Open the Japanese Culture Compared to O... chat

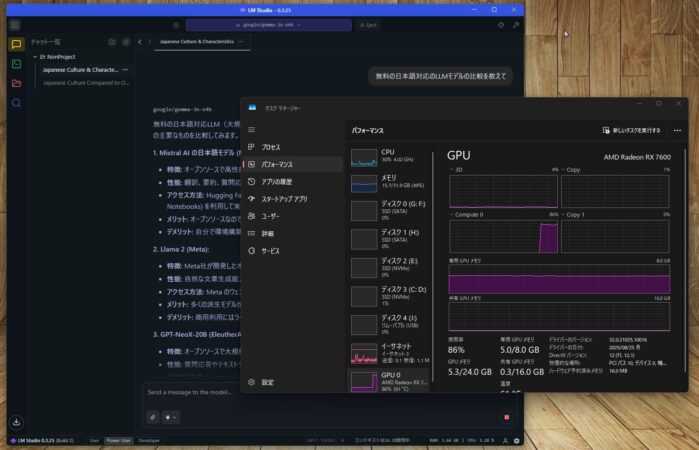click(86, 83)
